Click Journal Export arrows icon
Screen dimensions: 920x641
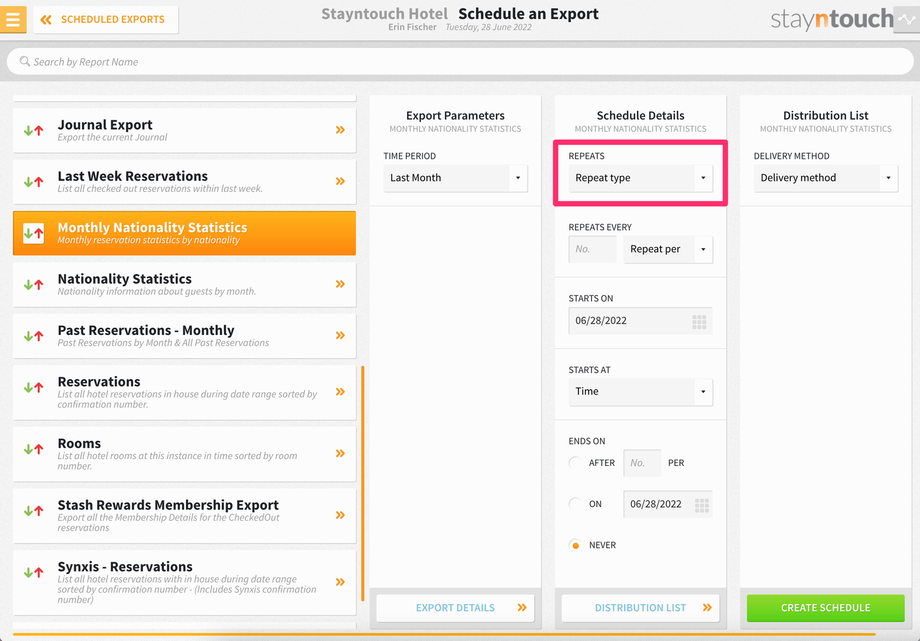33,130
